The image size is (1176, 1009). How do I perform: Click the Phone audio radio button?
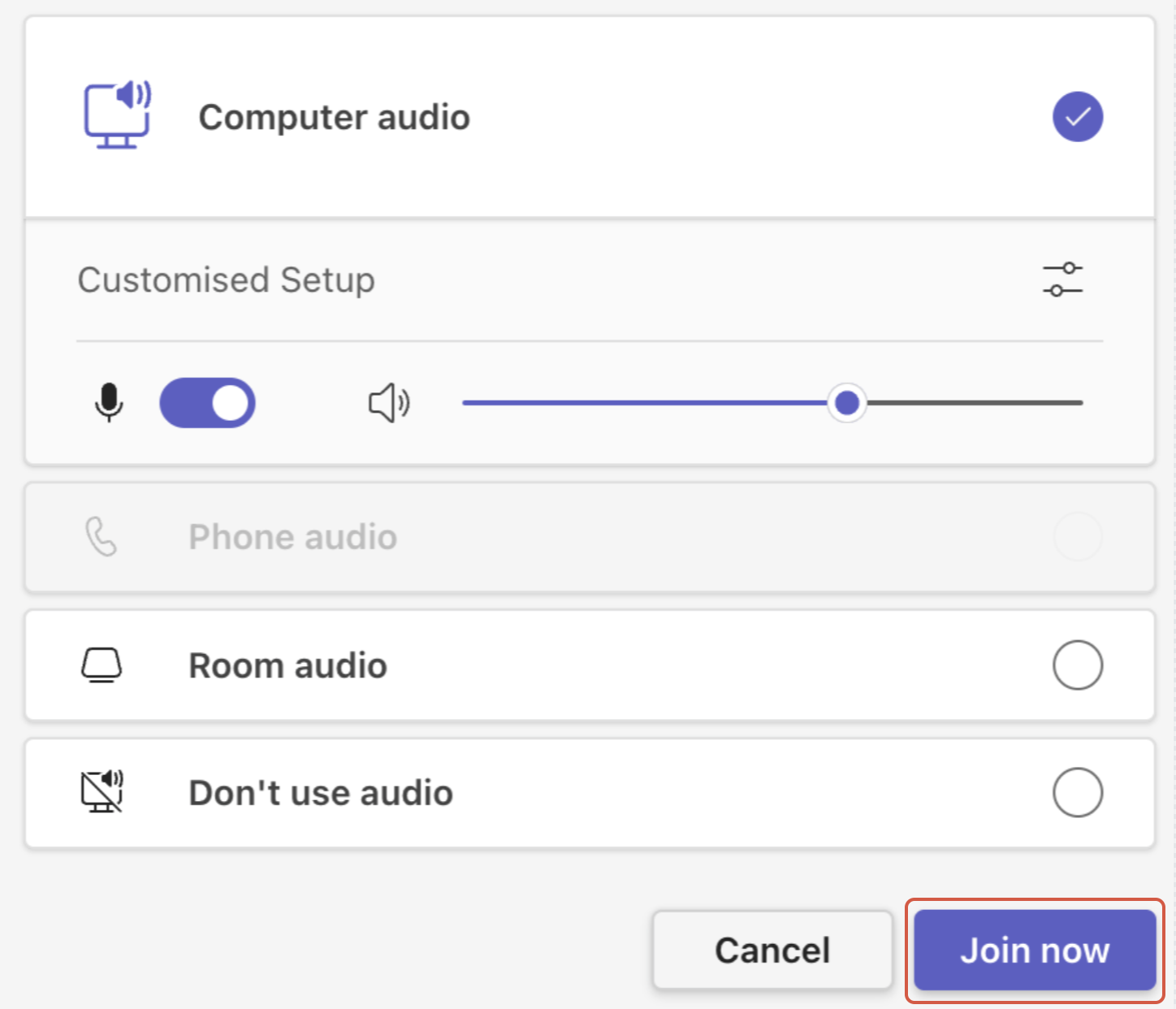coord(1077,537)
